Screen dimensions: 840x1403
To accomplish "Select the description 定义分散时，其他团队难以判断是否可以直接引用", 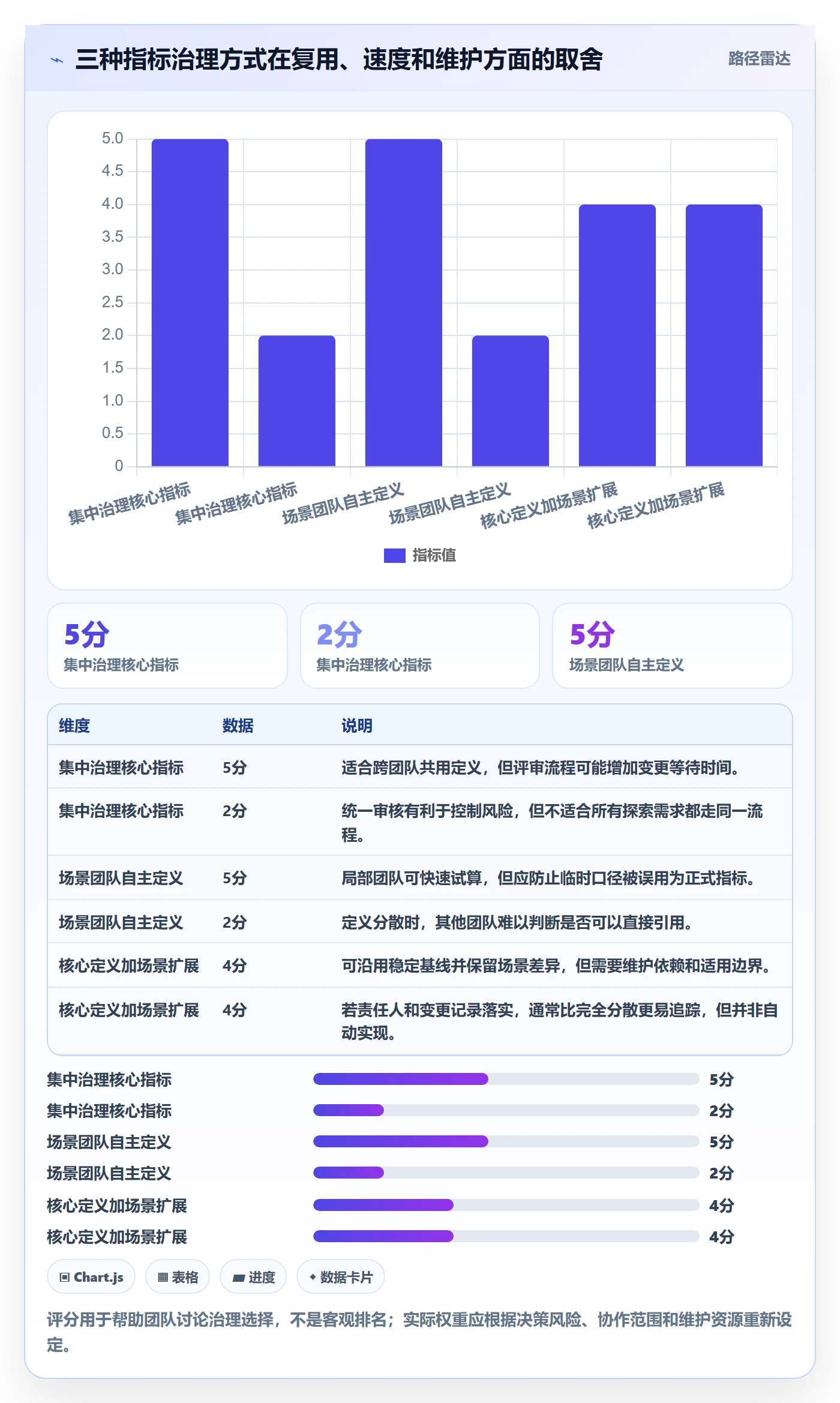I will click(519, 922).
